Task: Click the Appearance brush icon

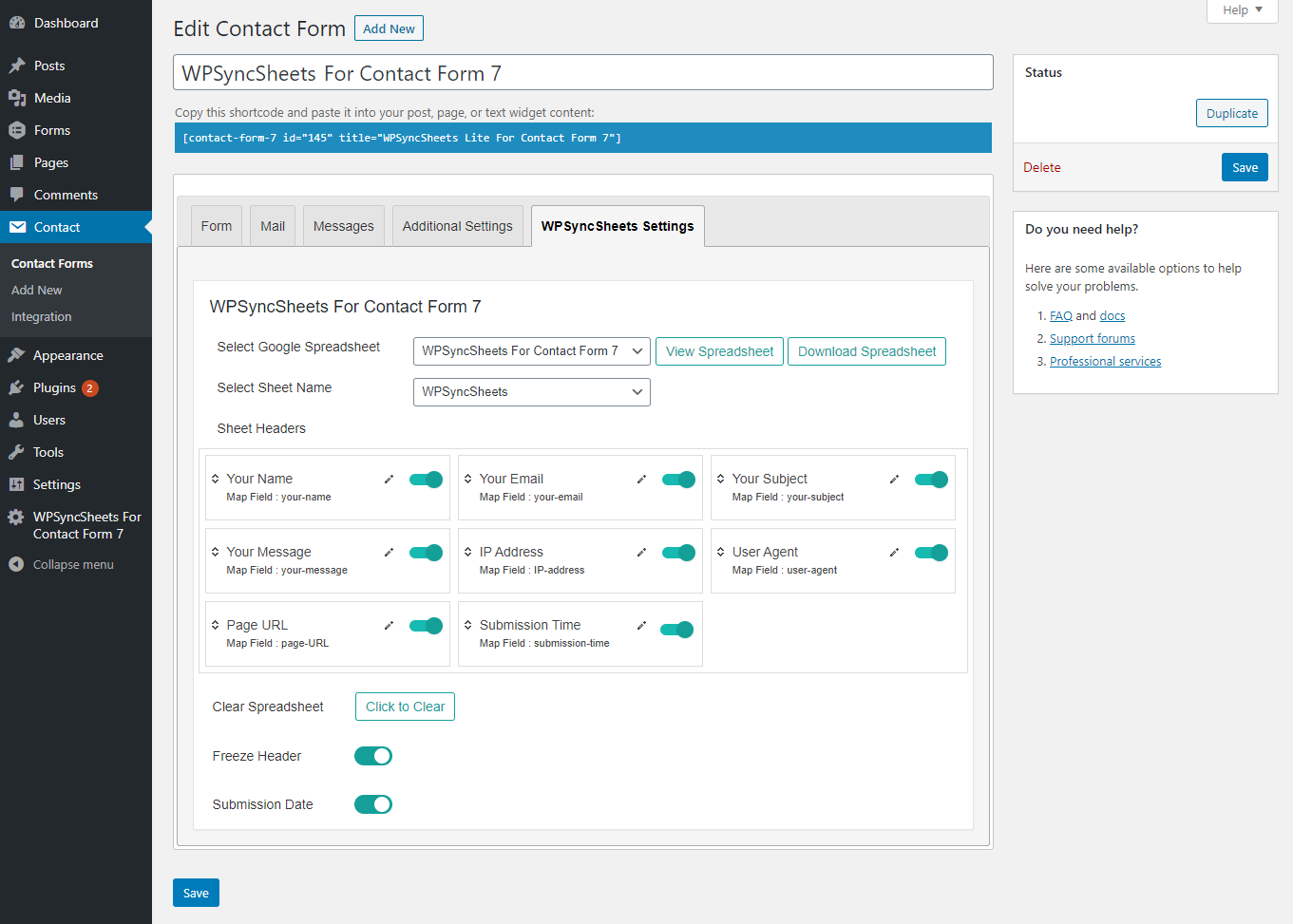Action: [16, 355]
